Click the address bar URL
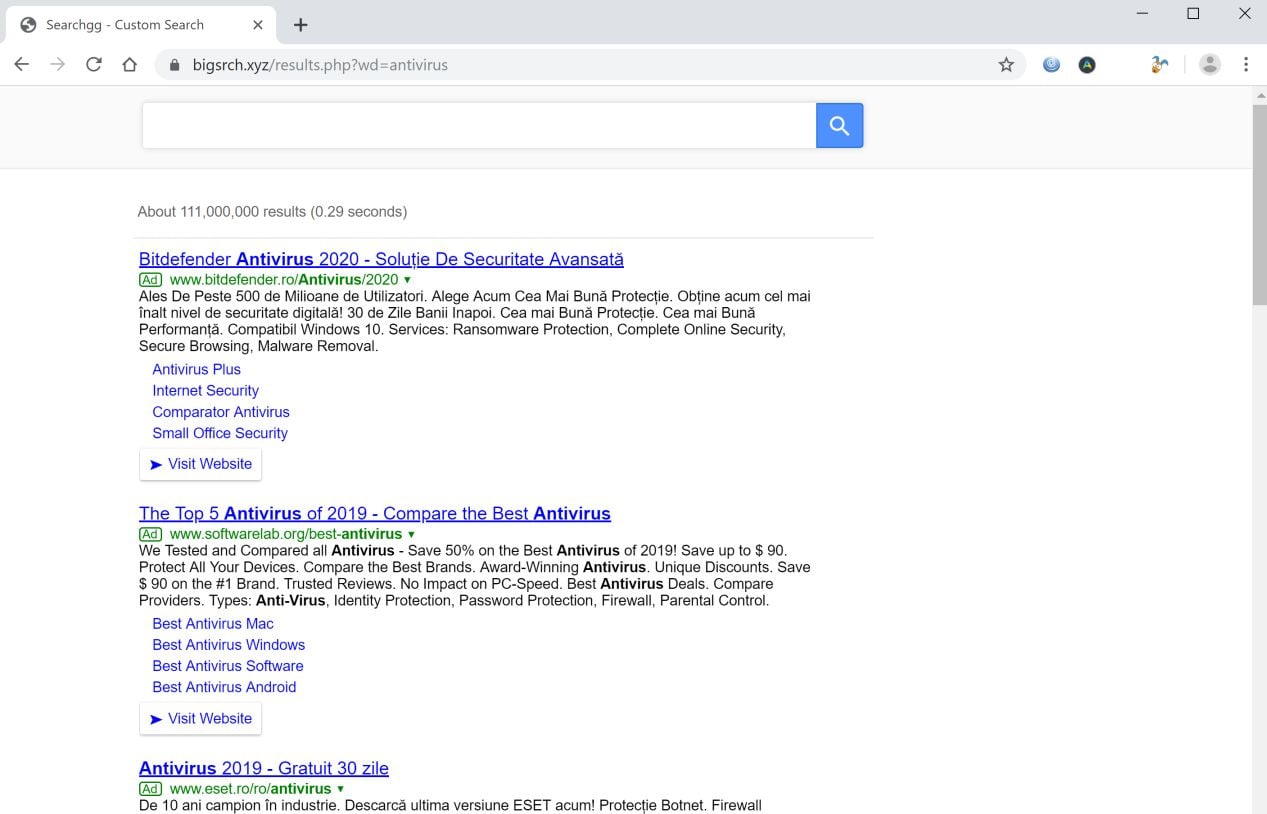1267x814 pixels. click(320, 65)
